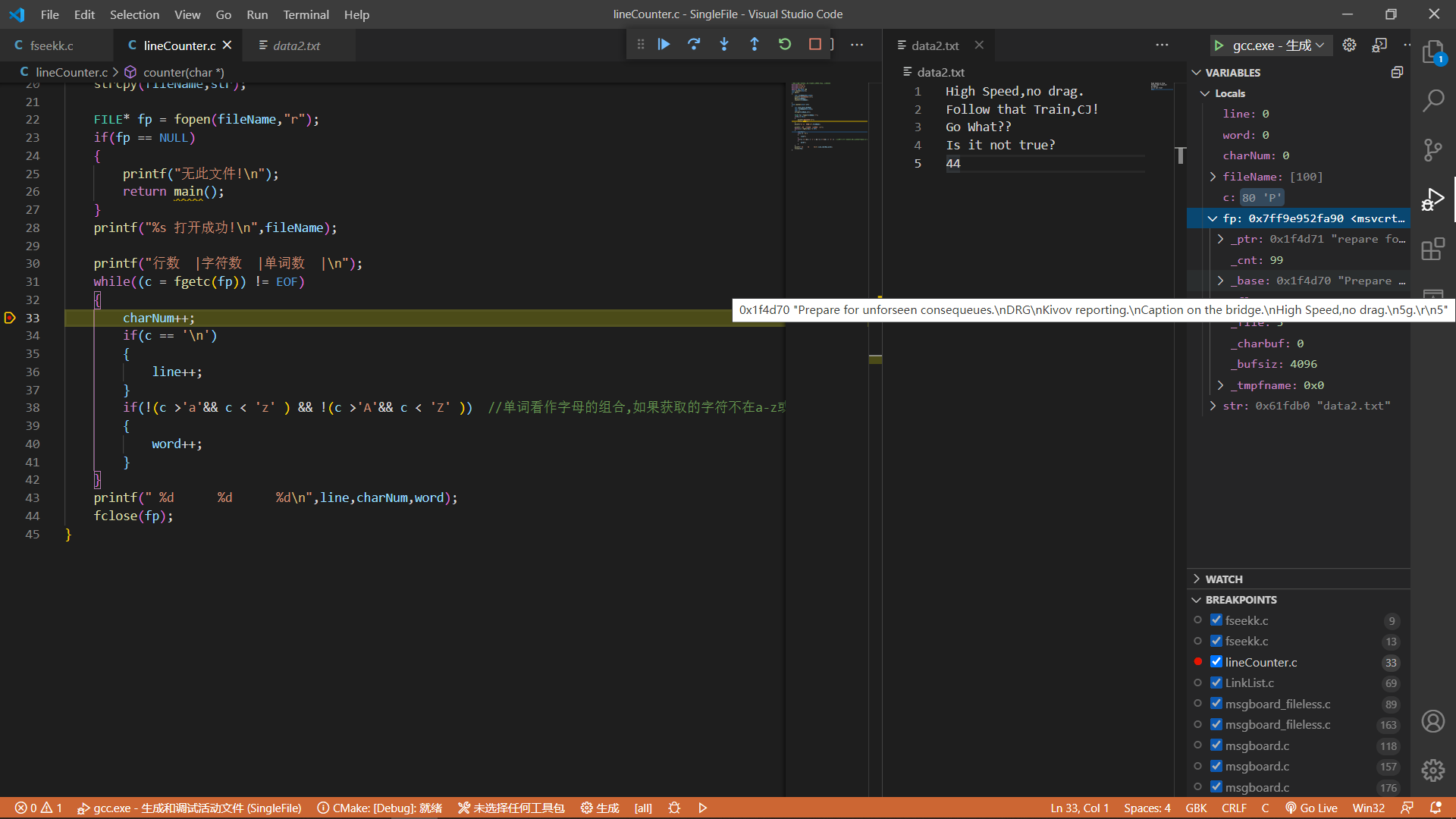Expand the _tmpfname member
The height and width of the screenshot is (819, 1456).
(x=1221, y=385)
